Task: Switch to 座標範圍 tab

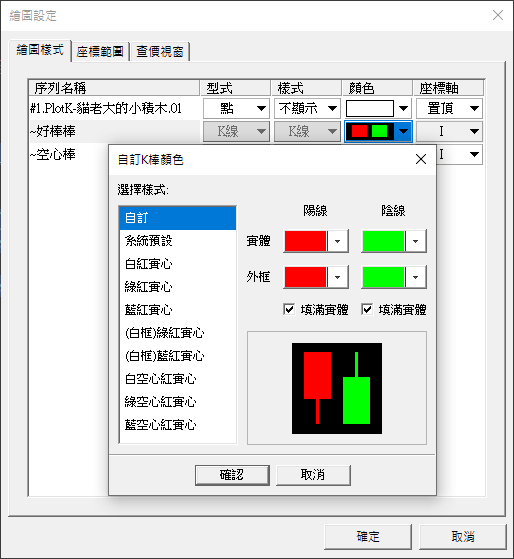Action: [x=100, y=52]
